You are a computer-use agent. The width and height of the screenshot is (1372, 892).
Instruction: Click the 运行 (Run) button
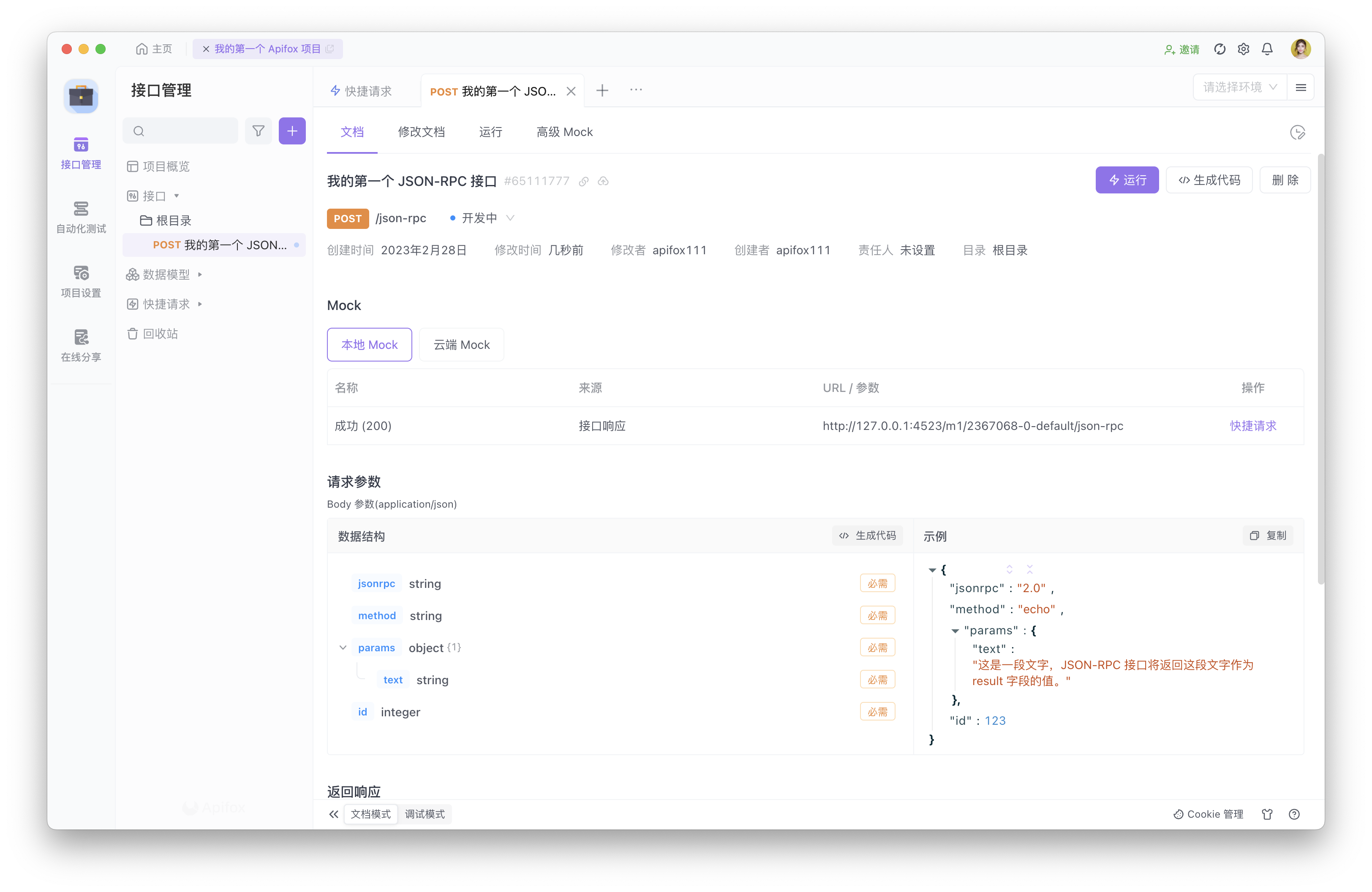(x=1128, y=180)
